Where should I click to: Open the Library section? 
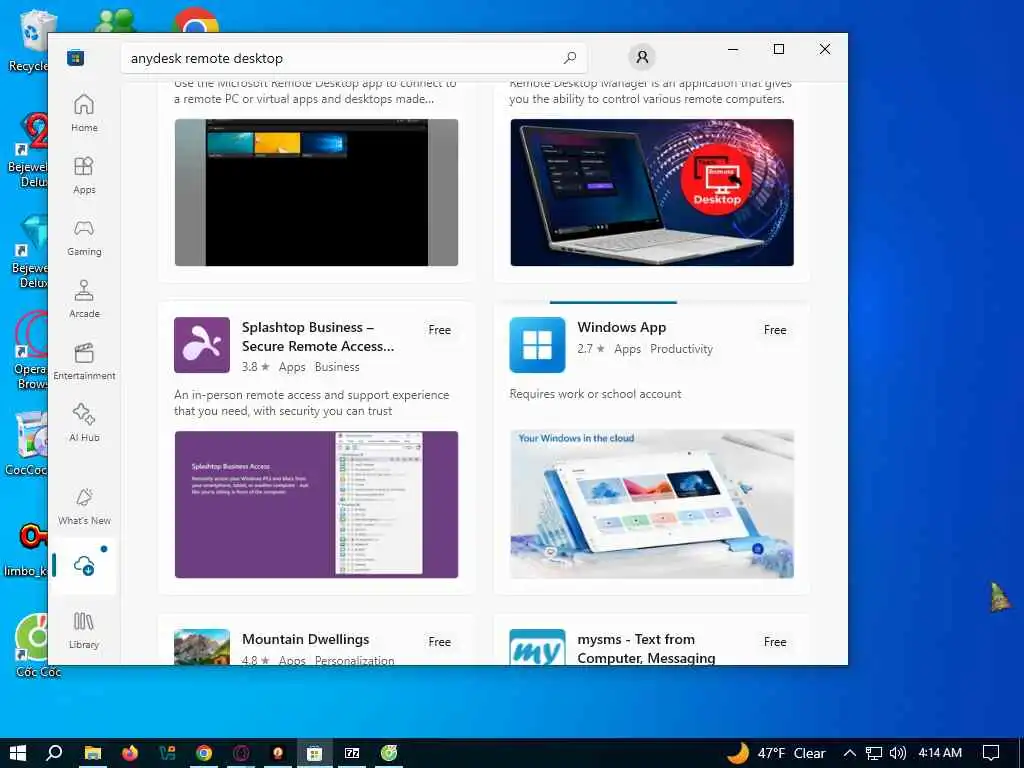(84, 630)
